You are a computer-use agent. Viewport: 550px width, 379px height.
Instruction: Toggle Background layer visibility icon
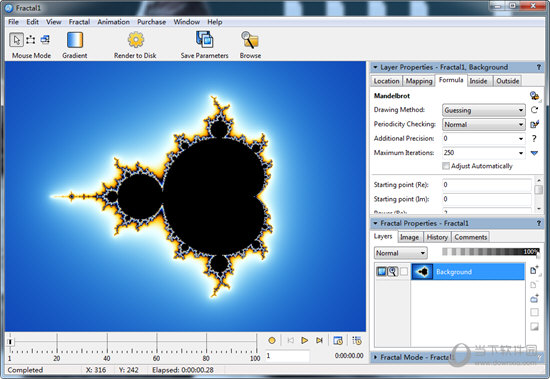pos(381,271)
